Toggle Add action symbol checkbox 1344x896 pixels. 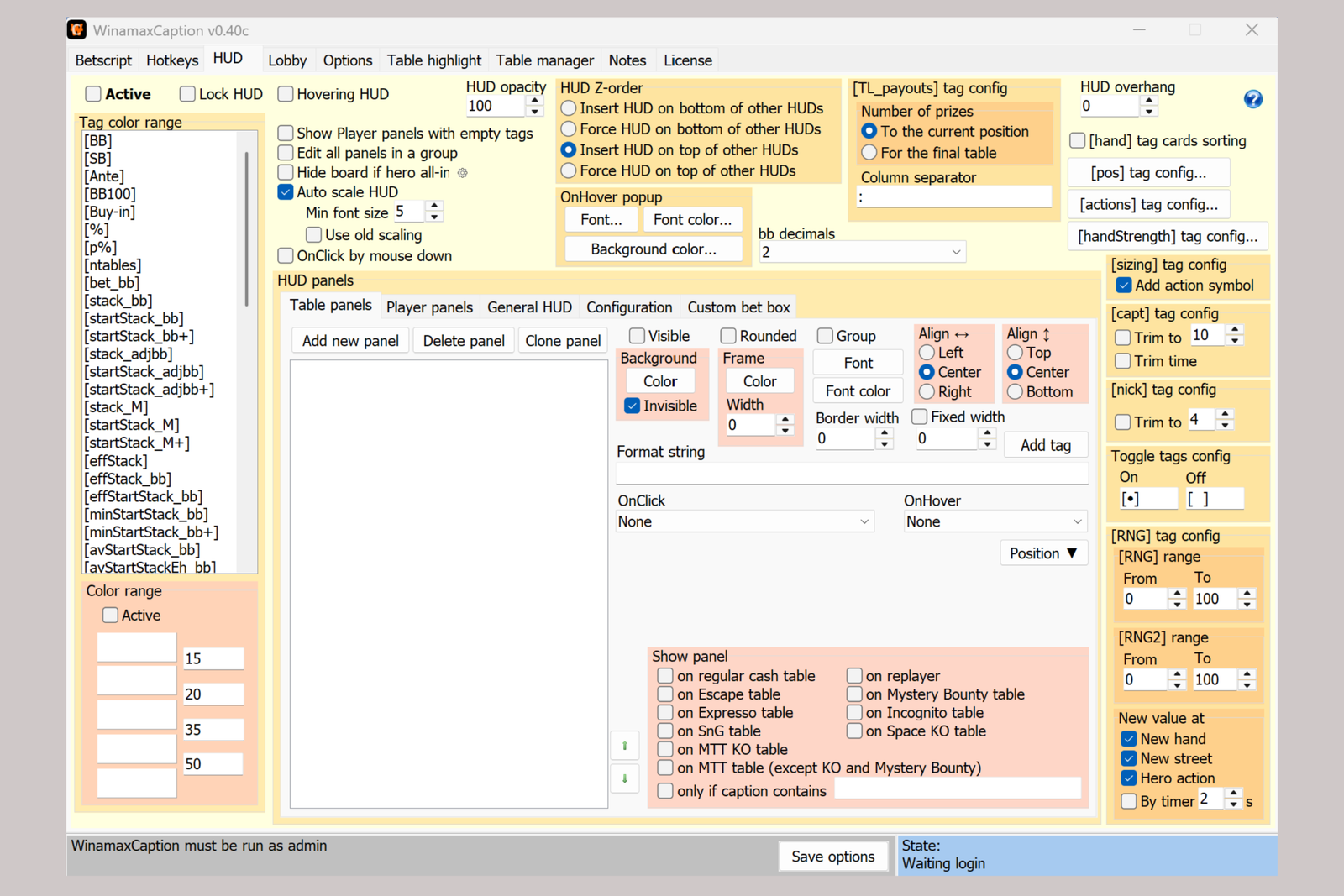tap(1124, 286)
